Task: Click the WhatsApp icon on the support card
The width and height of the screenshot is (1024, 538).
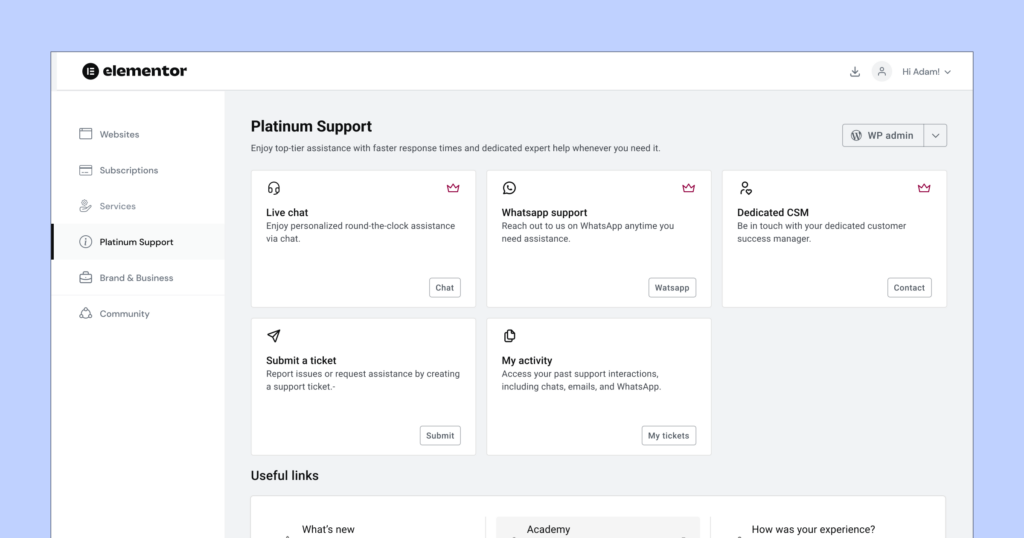Action: (509, 188)
